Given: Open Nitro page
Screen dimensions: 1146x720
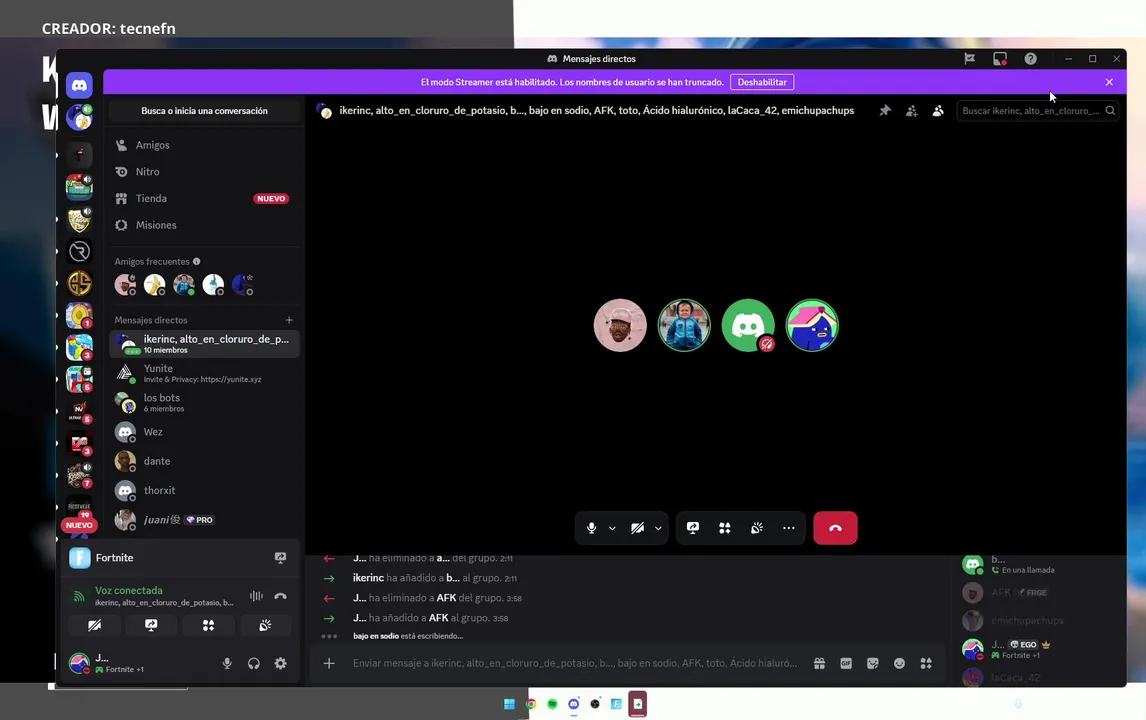Looking at the screenshot, I should point(204,172).
